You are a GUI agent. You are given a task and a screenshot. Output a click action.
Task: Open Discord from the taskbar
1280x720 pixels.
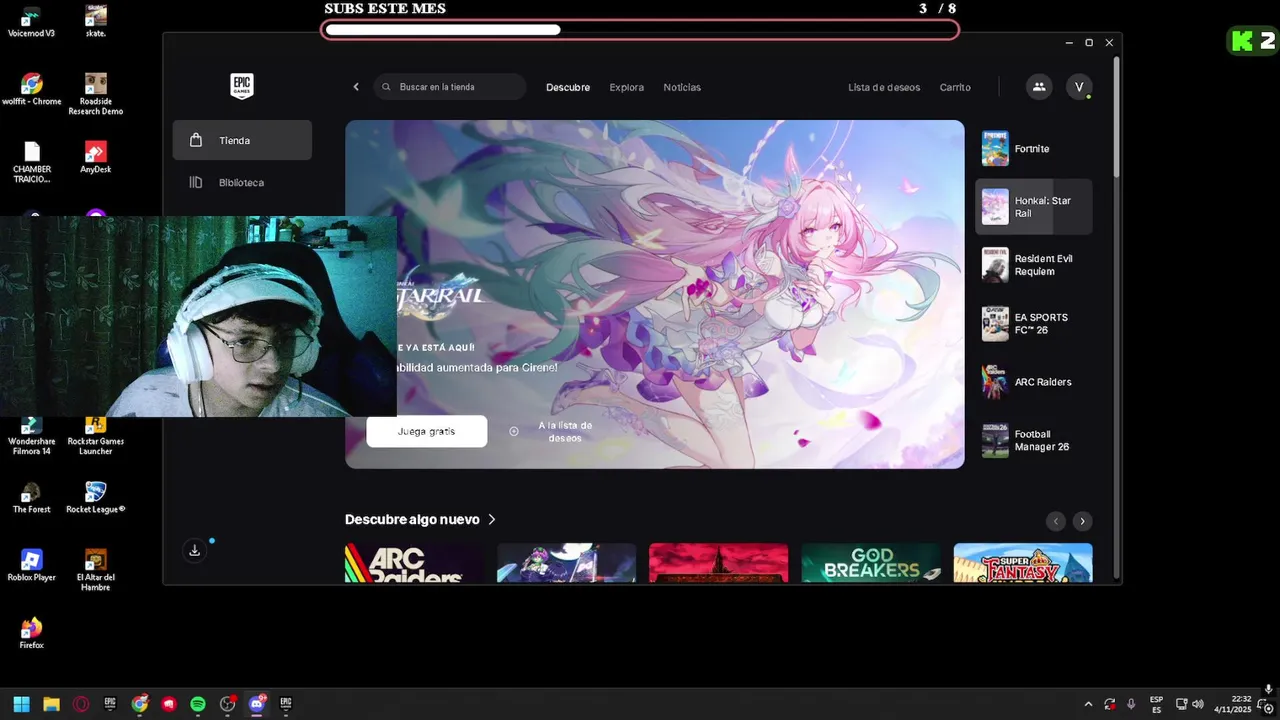257,704
